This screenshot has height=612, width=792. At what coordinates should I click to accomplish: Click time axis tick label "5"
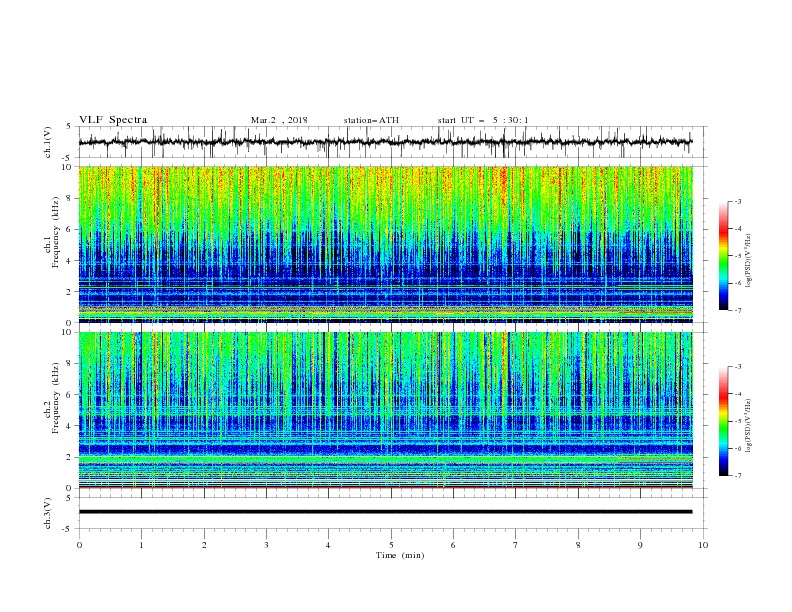391,545
